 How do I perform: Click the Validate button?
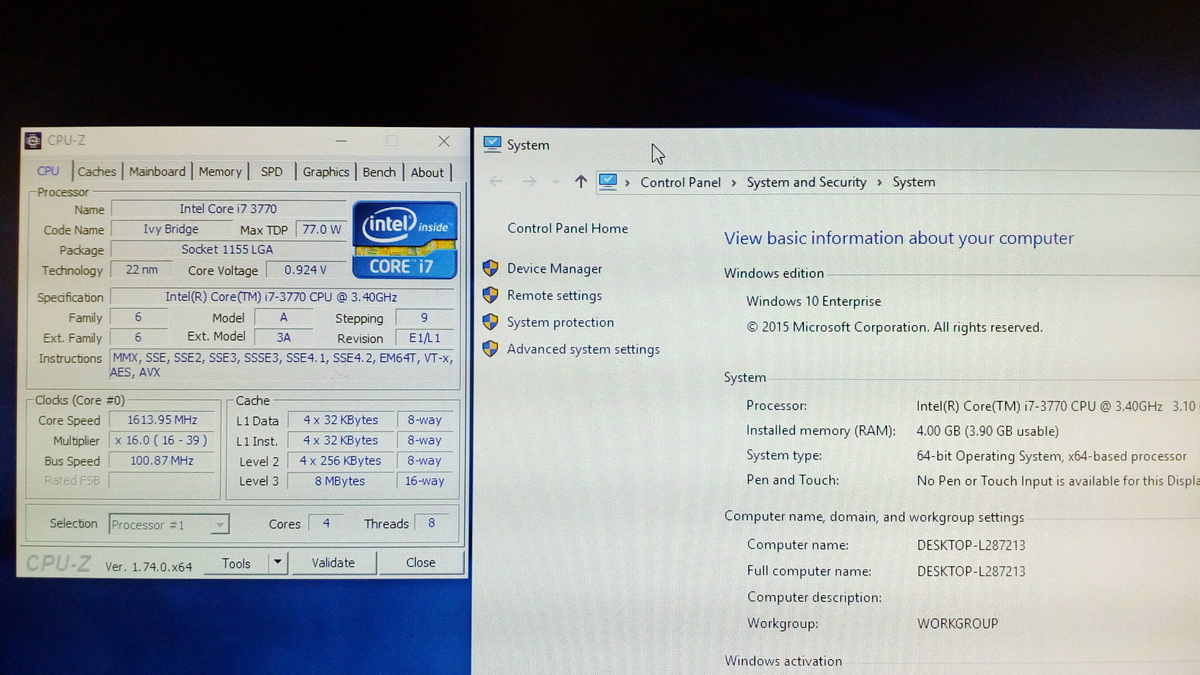tap(333, 563)
